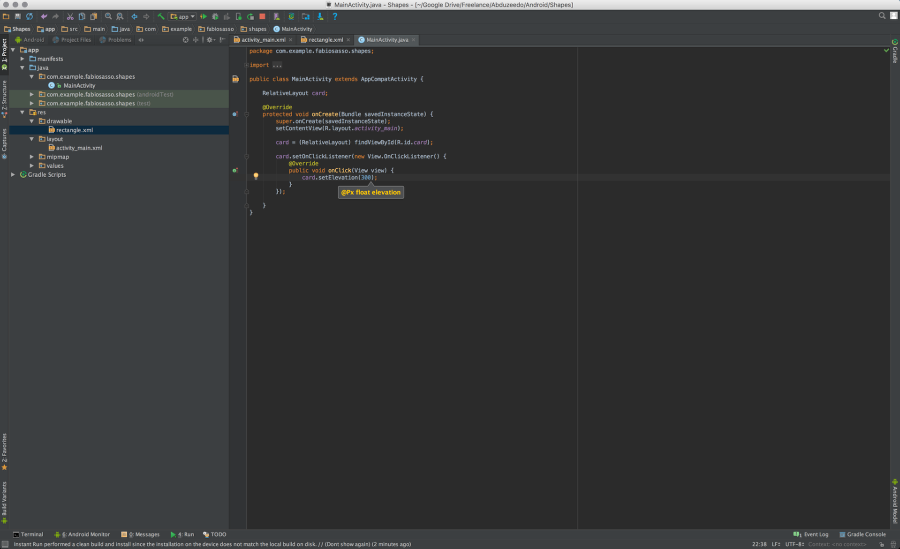Expand the androidTest package node
The width and height of the screenshot is (900, 549).
(x=32, y=94)
